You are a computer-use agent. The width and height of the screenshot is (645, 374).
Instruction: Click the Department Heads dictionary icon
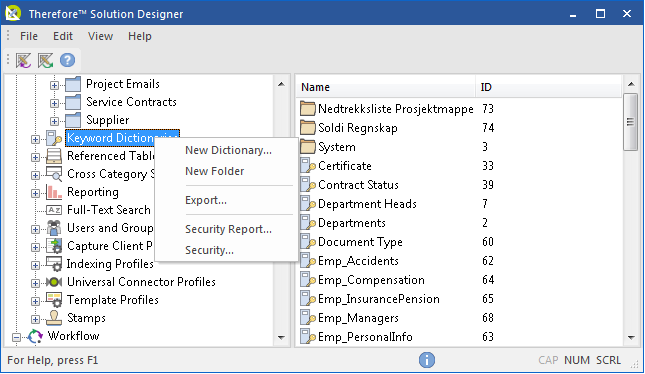[308, 204]
